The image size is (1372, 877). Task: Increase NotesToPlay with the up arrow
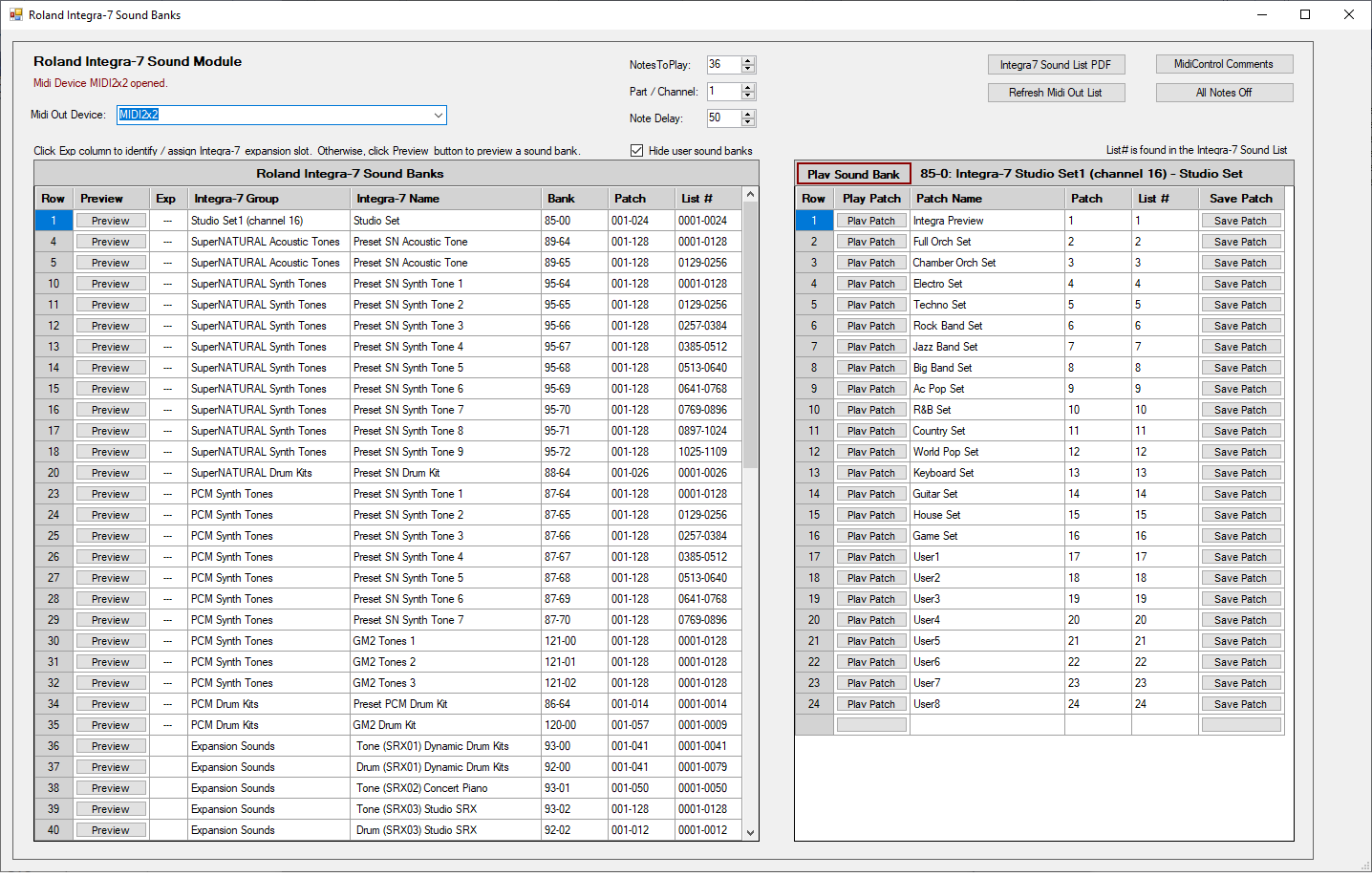click(748, 61)
